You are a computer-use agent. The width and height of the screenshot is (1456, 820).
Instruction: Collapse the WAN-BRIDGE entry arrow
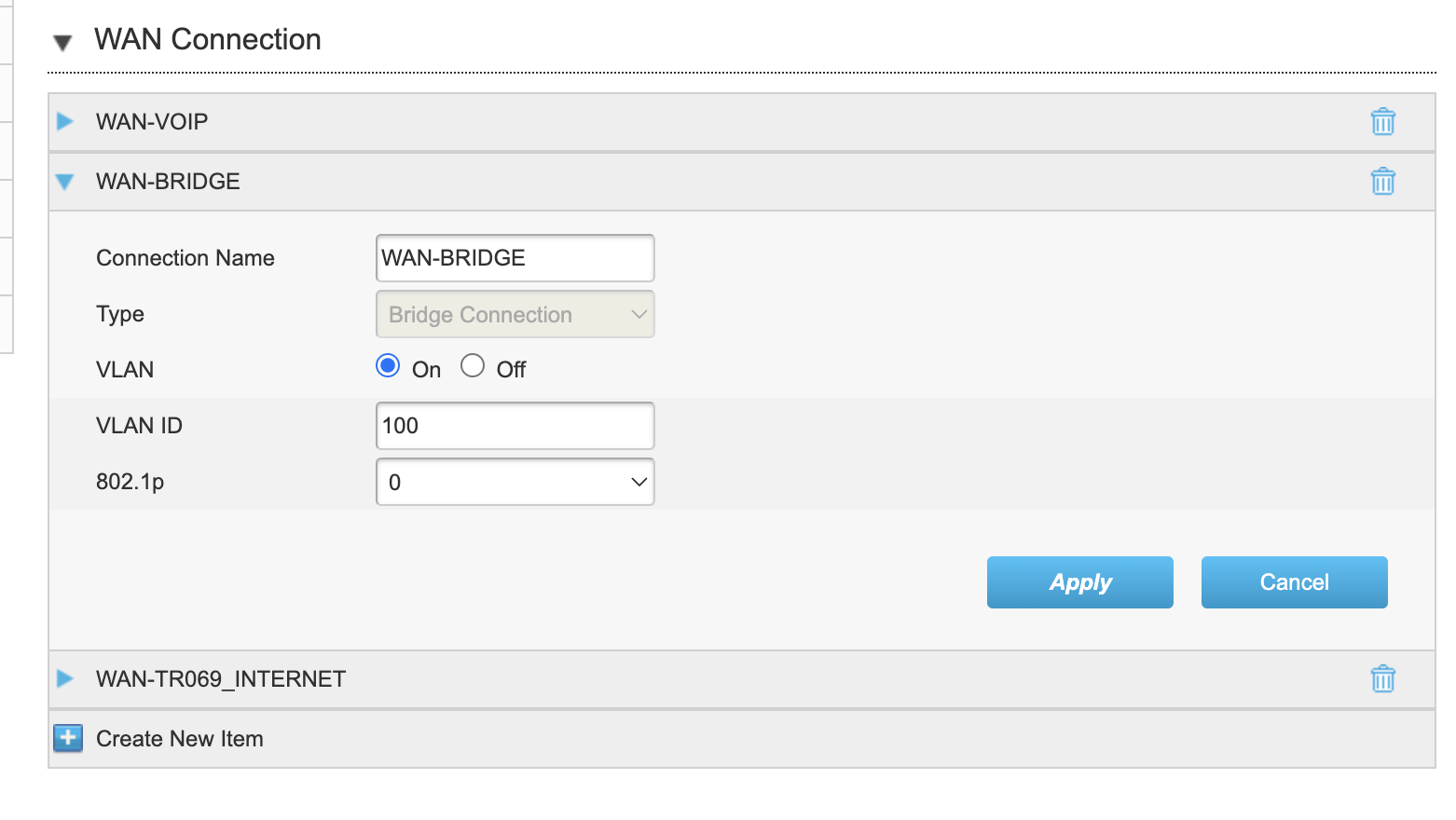pyautogui.click(x=64, y=182)
